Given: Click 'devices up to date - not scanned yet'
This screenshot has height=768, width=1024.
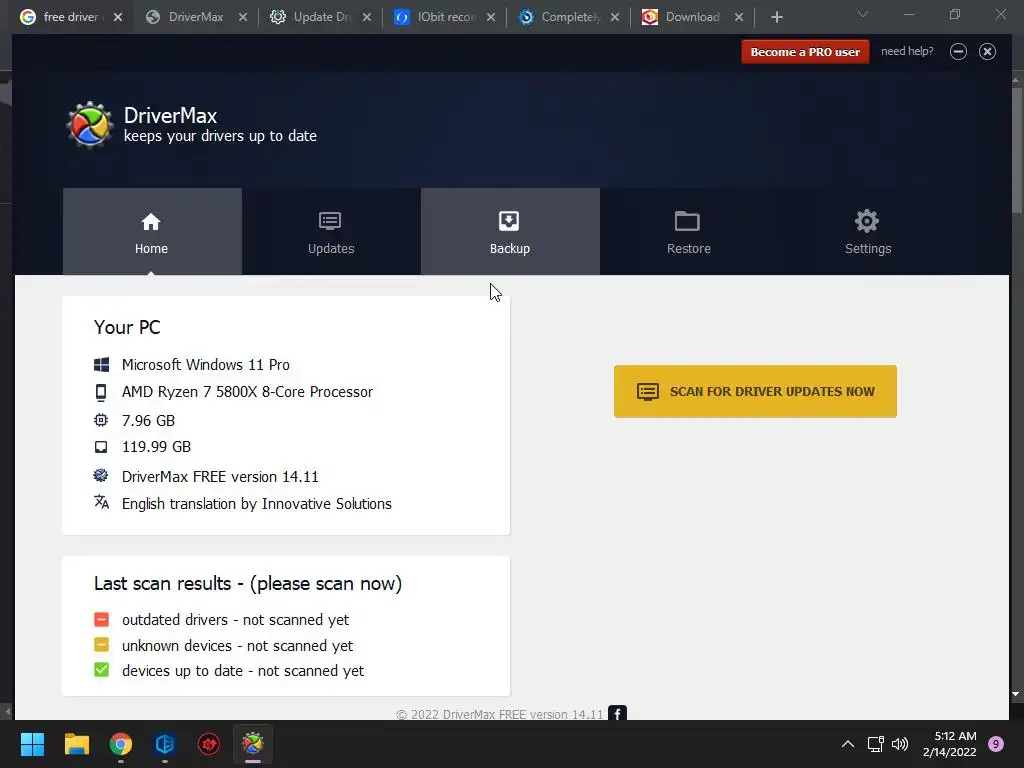Looking at the screenshot, I should [243, 671].
